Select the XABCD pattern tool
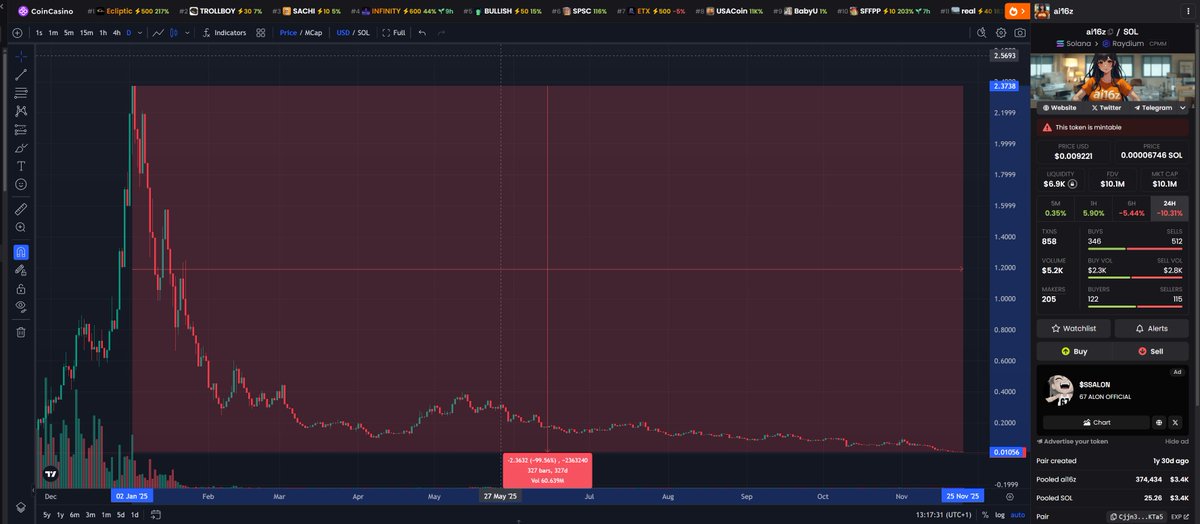 (x=21, y=110)
